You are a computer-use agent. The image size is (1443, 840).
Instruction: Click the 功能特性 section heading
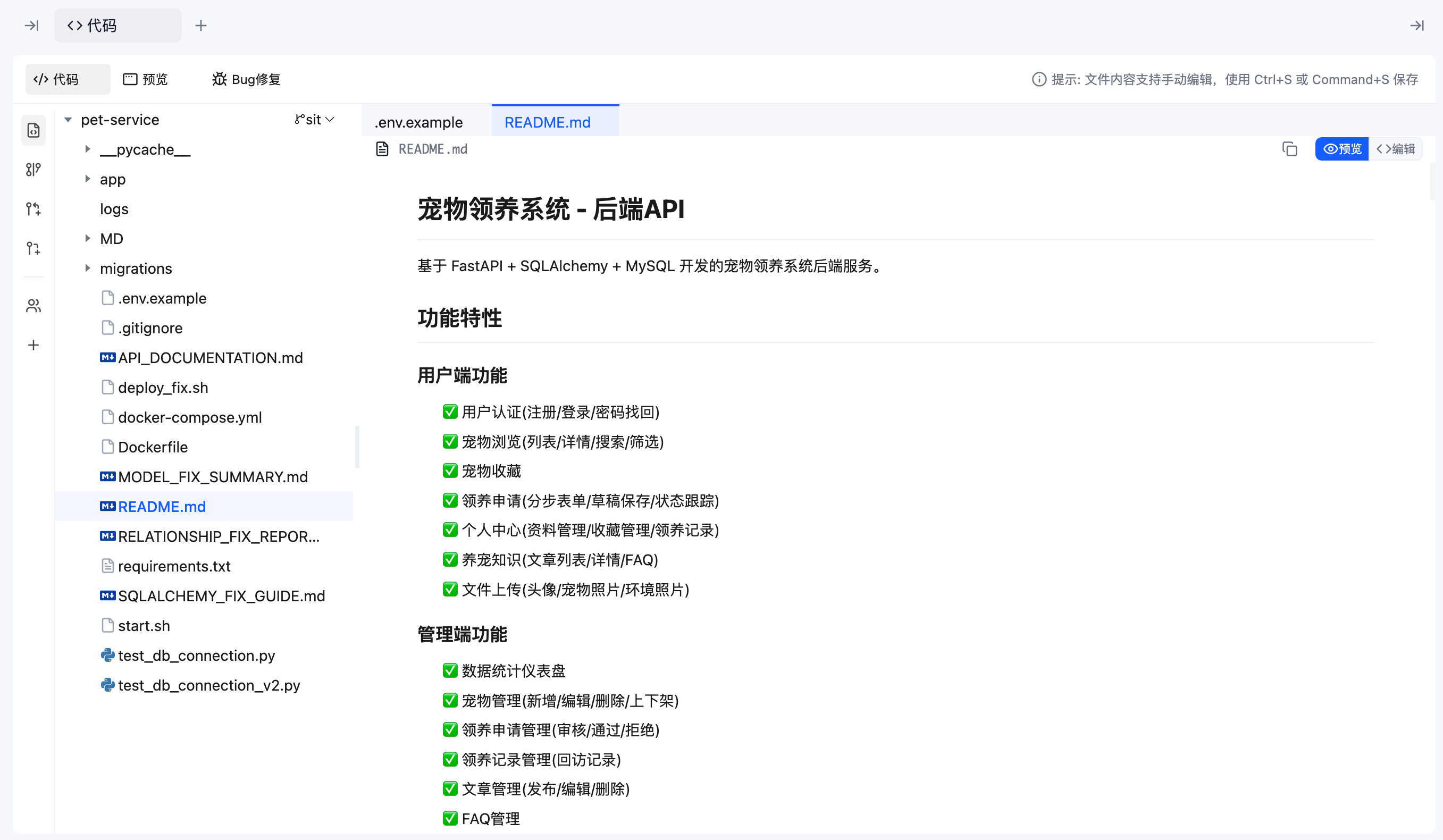(x=459, y=318)
